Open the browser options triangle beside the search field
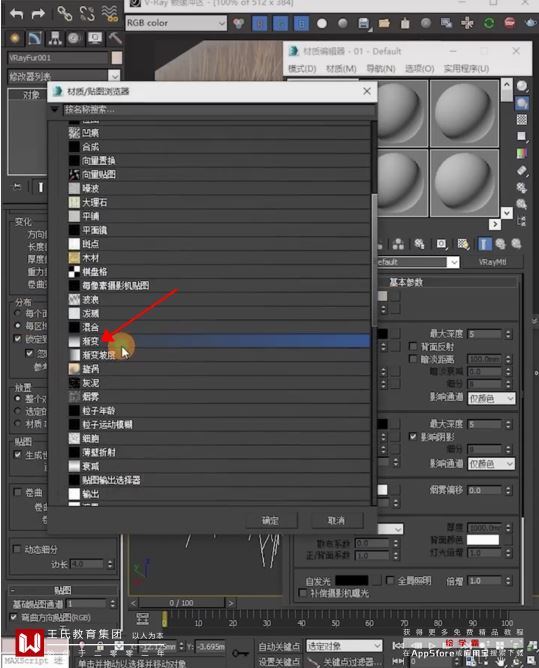Screen dimensions: 539x668 click(55, 110)
